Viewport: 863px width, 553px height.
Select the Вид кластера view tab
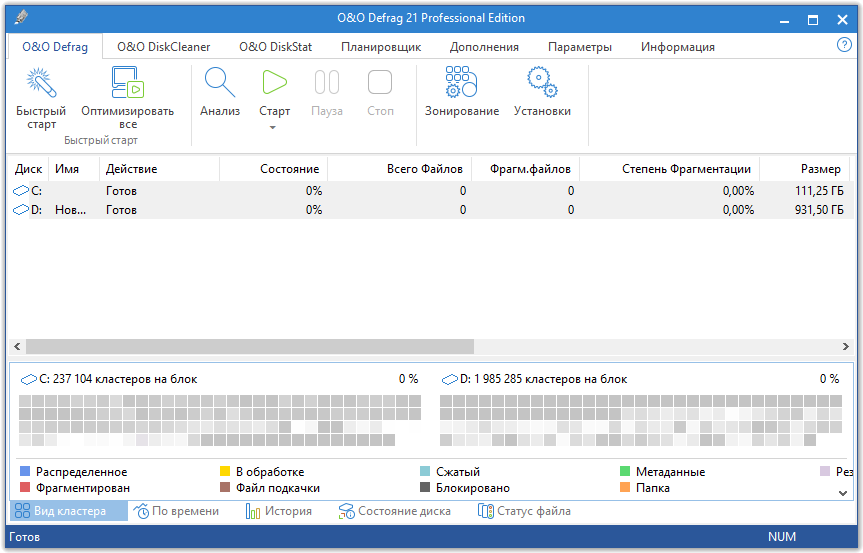point(69,511)
